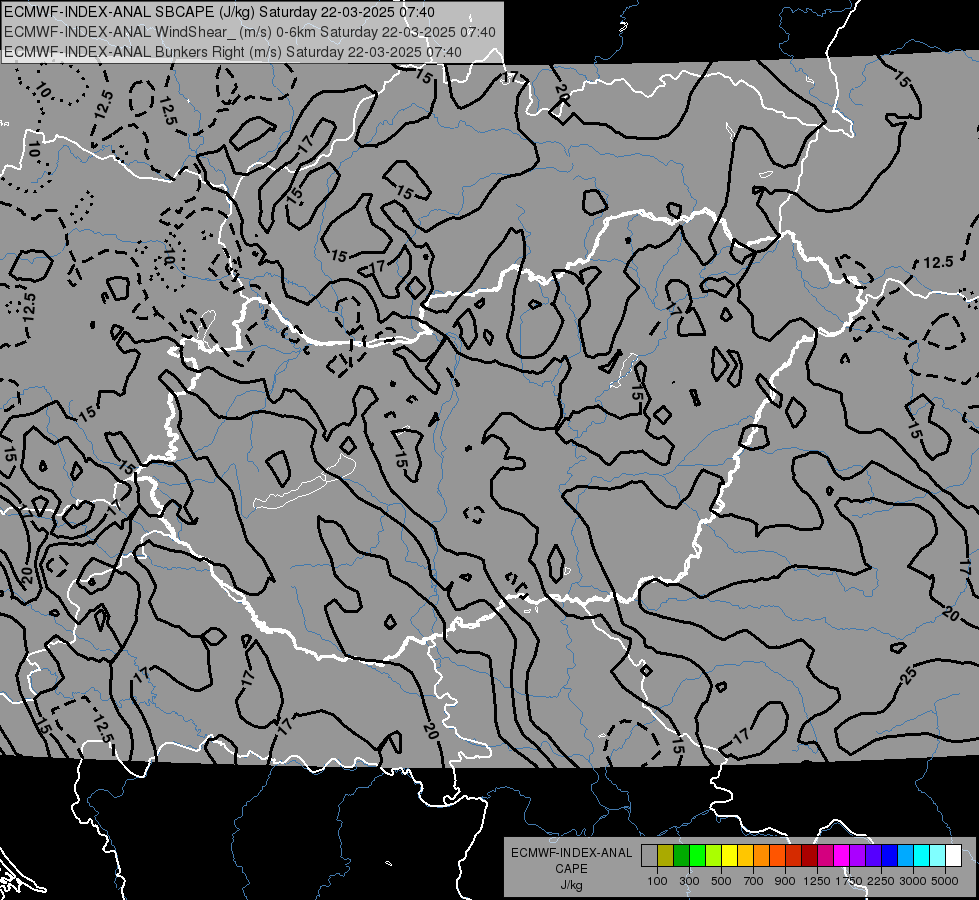Click the Bunkers Right header line

click(x=233, y=52)
